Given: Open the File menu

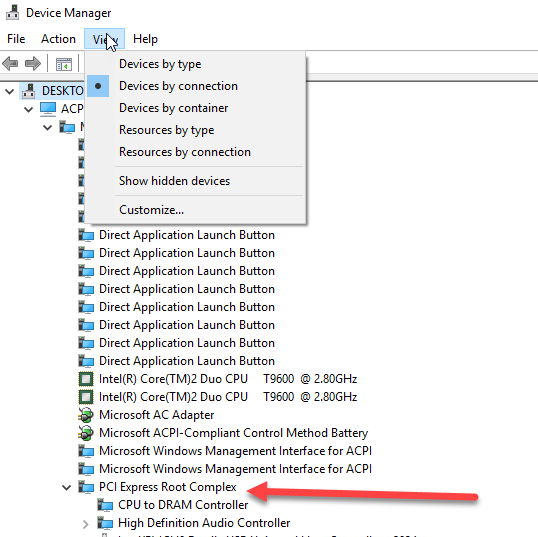Looking at the screenshot, I should 16,39.
